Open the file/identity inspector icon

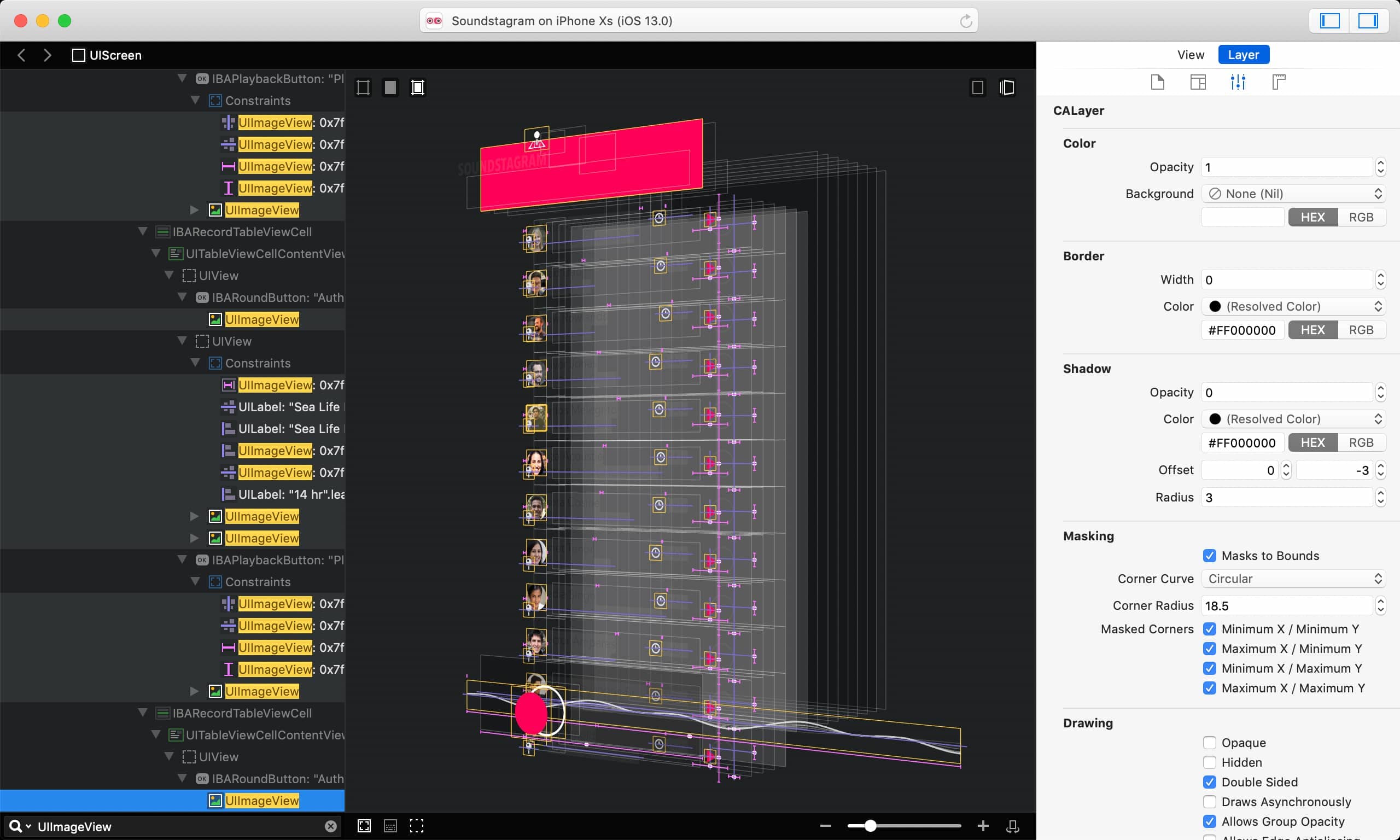(1157, 82)
